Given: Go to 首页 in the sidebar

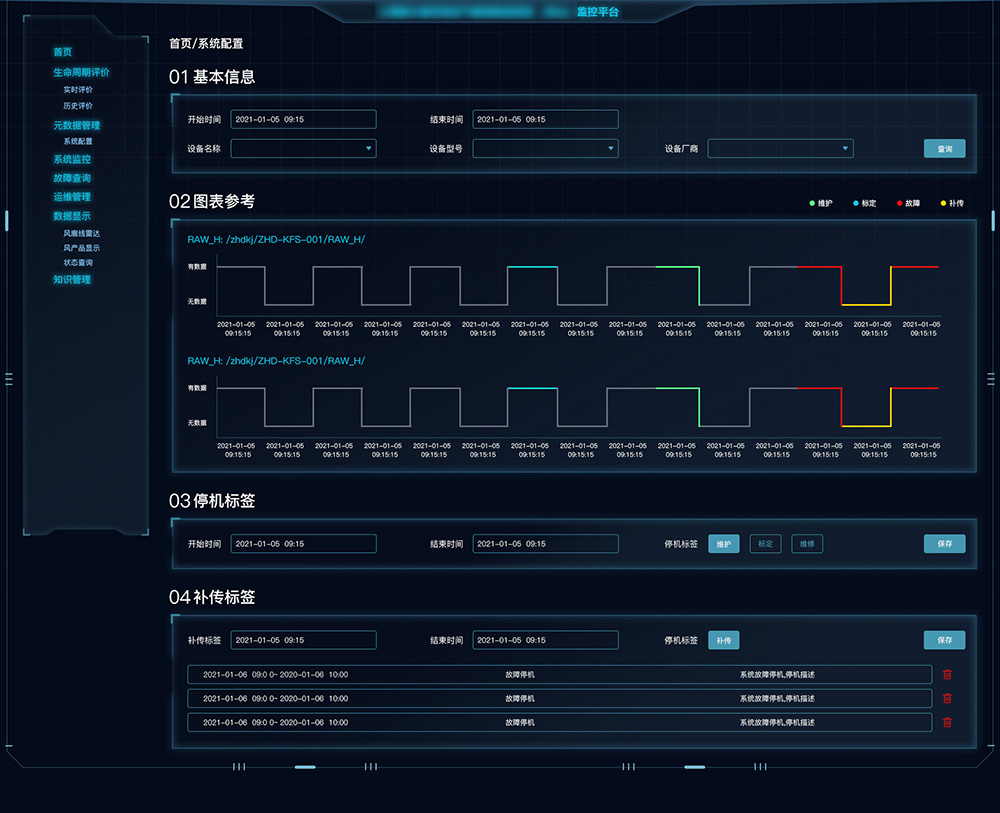Looking at the screenshot, I should coord(62,52).
